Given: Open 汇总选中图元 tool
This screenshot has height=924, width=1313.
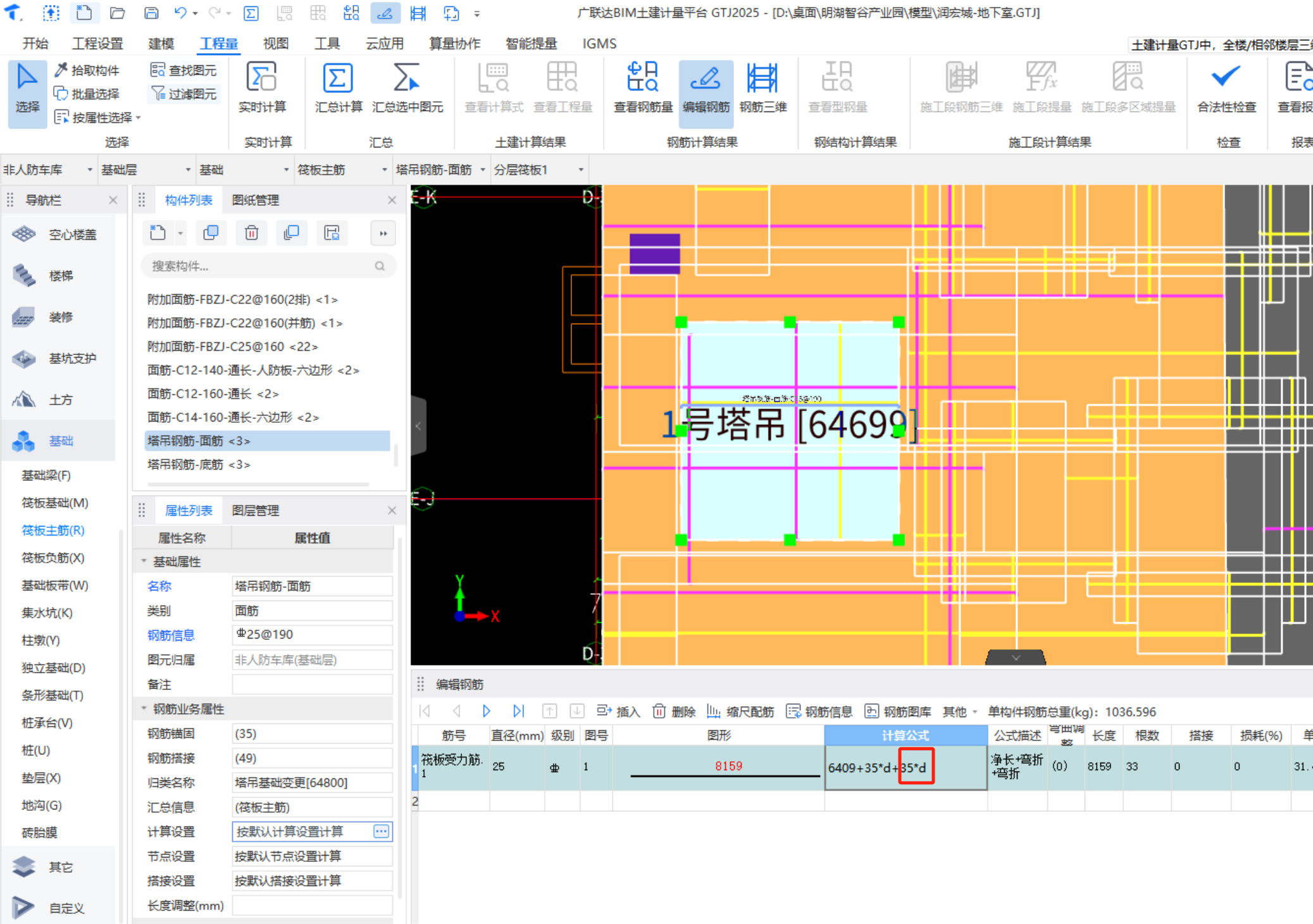Looking at the screenshot, I should tap(407, 89).
